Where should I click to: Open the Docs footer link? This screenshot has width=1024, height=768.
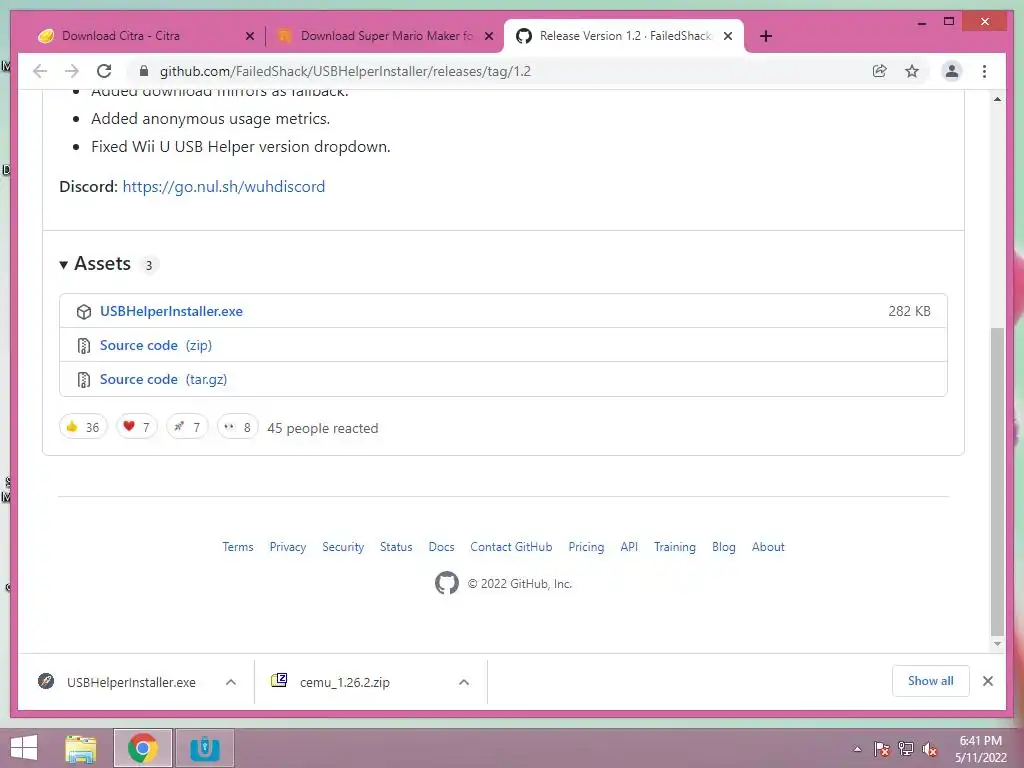tap(441, 547)
